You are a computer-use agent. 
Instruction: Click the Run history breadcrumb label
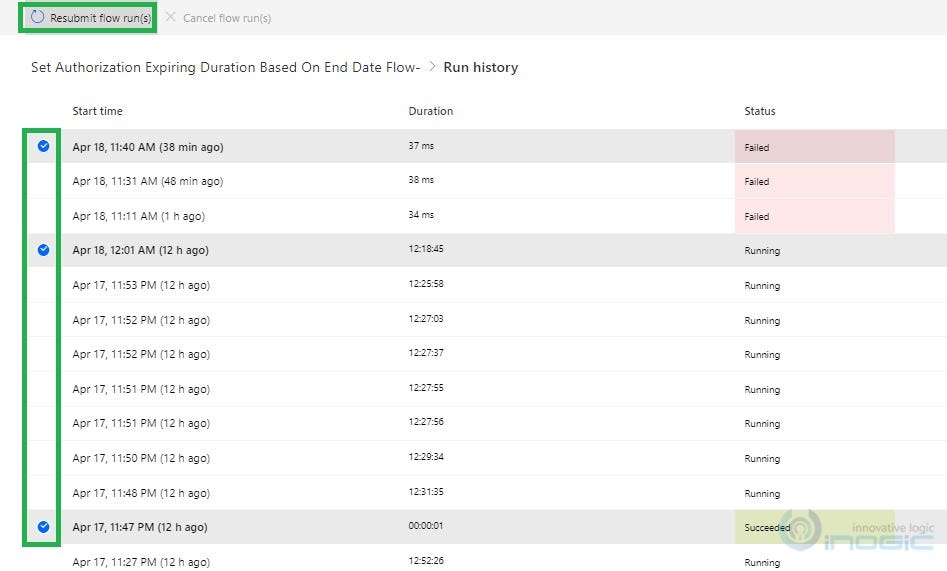(481, 67)
